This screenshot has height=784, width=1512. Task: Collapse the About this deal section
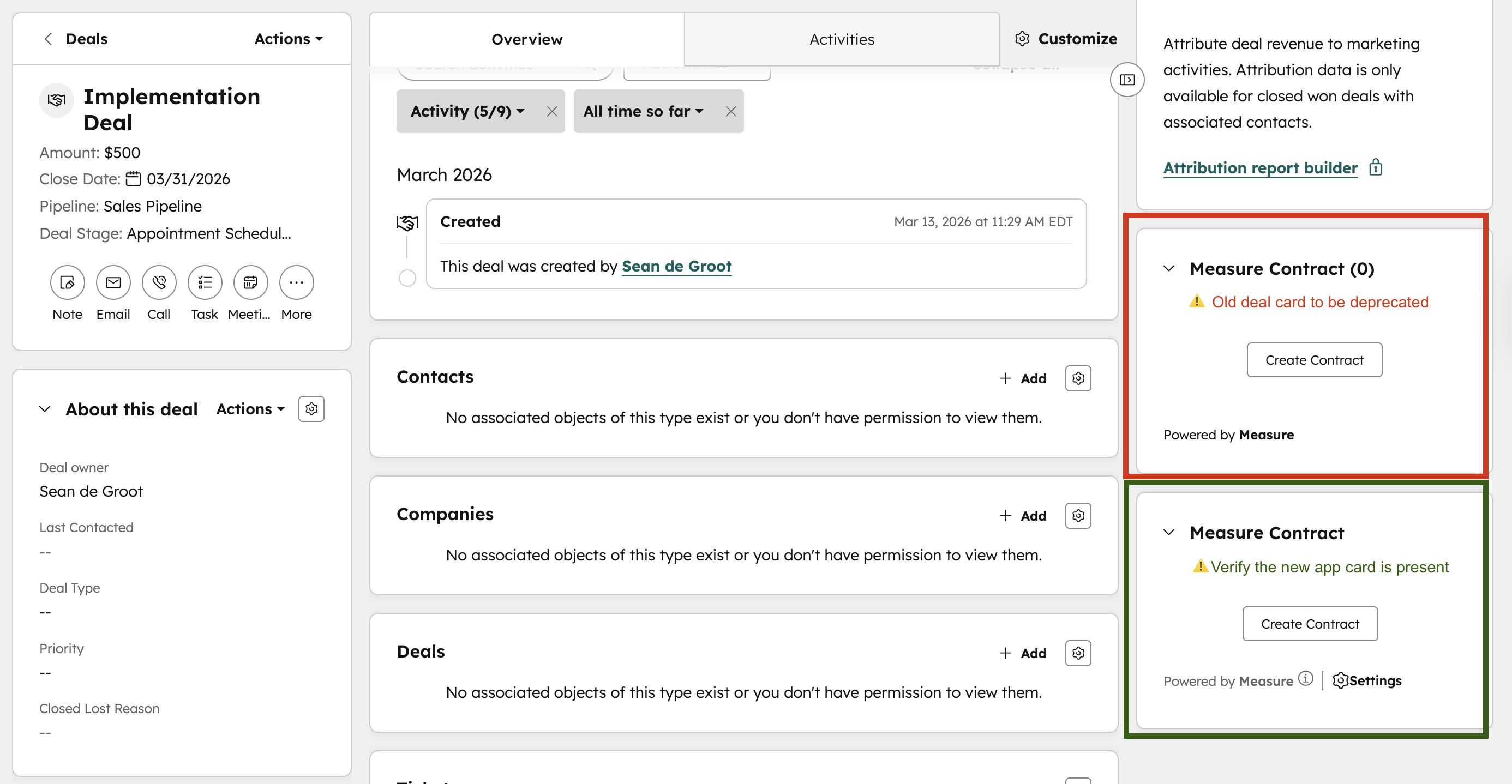tap(45, 409)
